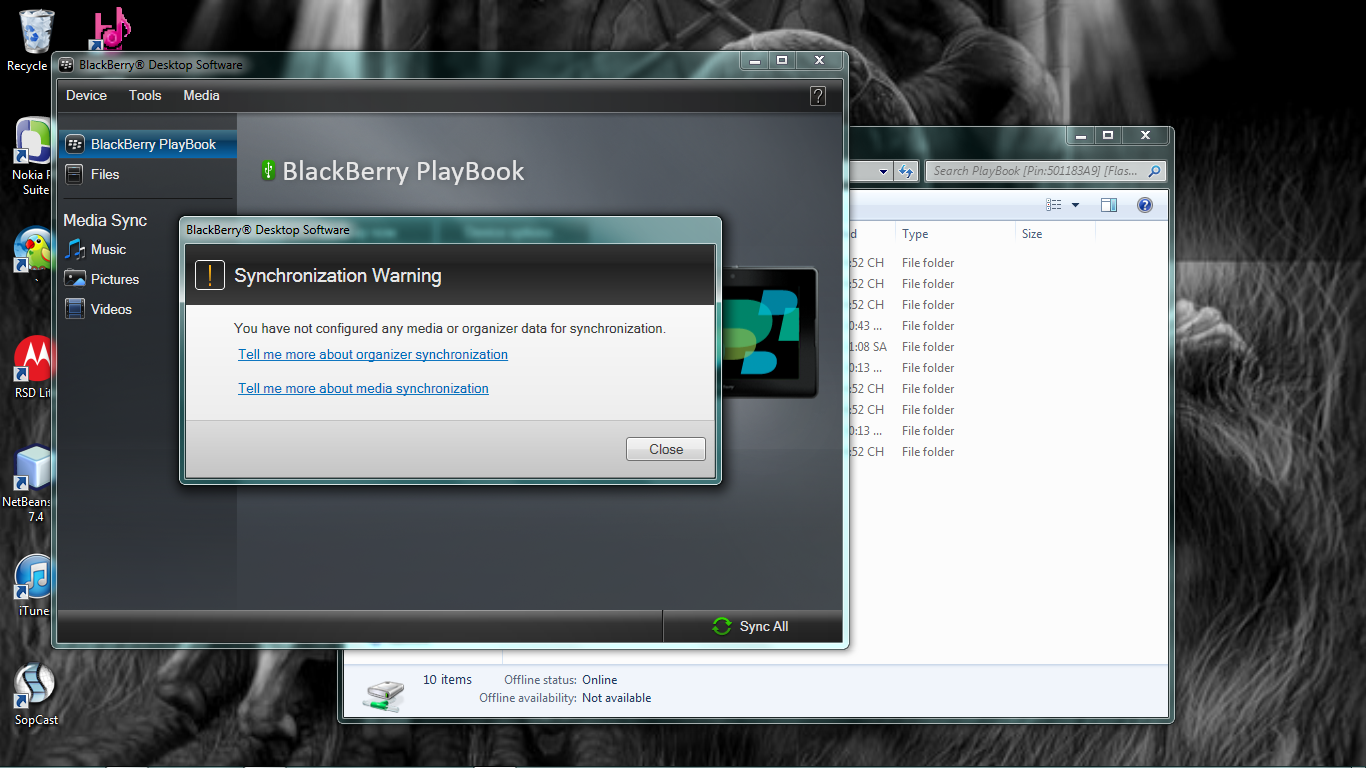Expand the view options dropdown arrow in Explorer

click(1075, 205)
